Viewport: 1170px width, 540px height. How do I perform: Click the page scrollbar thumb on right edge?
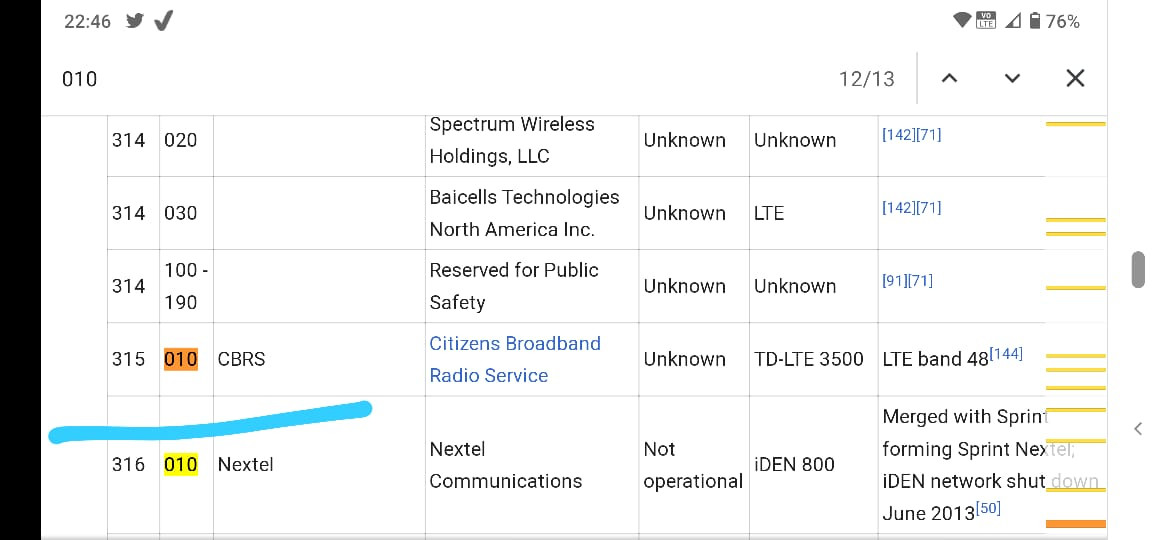[x=1138, y=269]
